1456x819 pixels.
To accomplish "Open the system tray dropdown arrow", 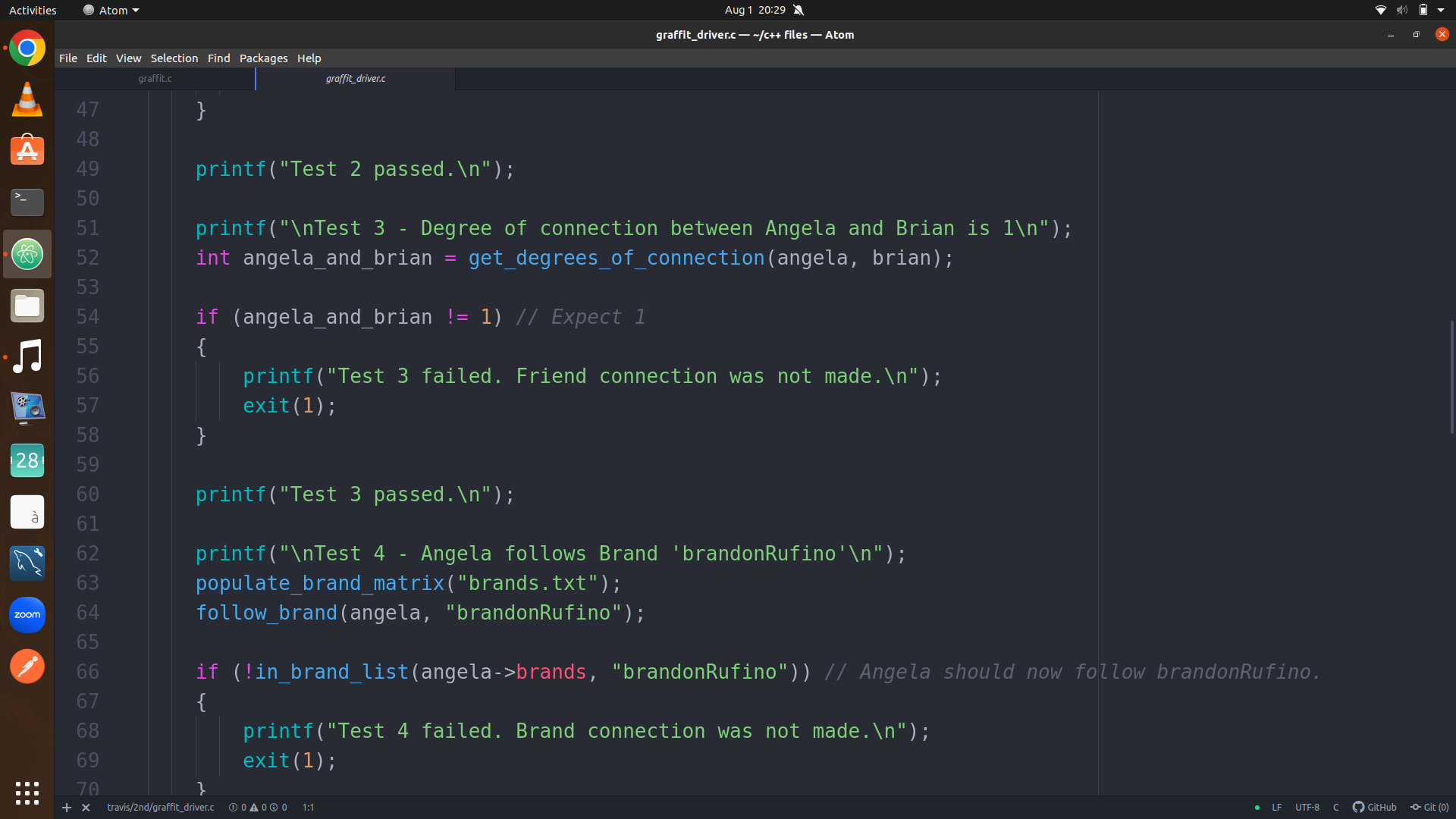I will [x=1441, y=10].
